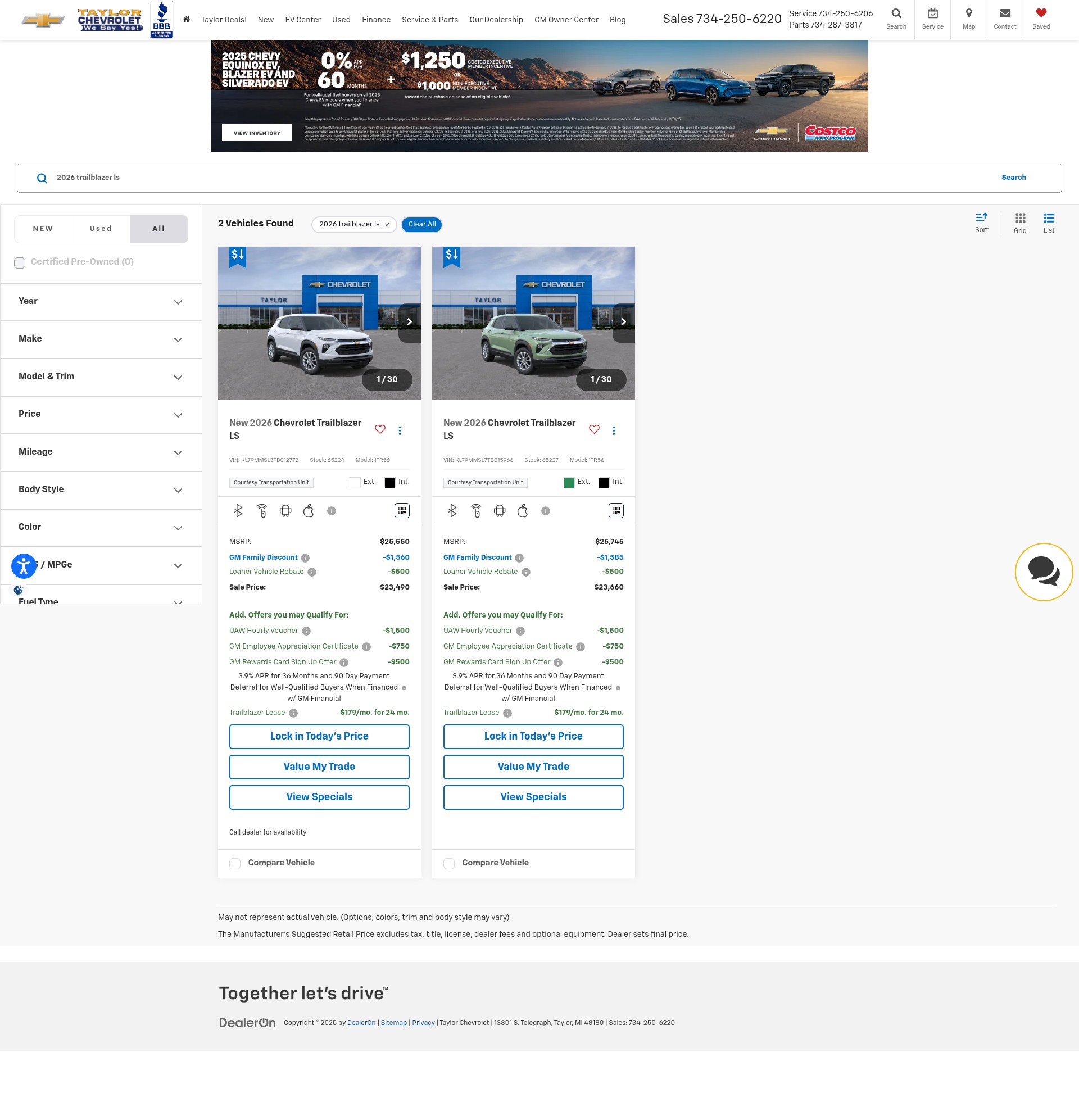The image size is (1079, 1120).
Task: Click Apple CarPlay icon on green Trailblazer
Action: tap(522, 510)
